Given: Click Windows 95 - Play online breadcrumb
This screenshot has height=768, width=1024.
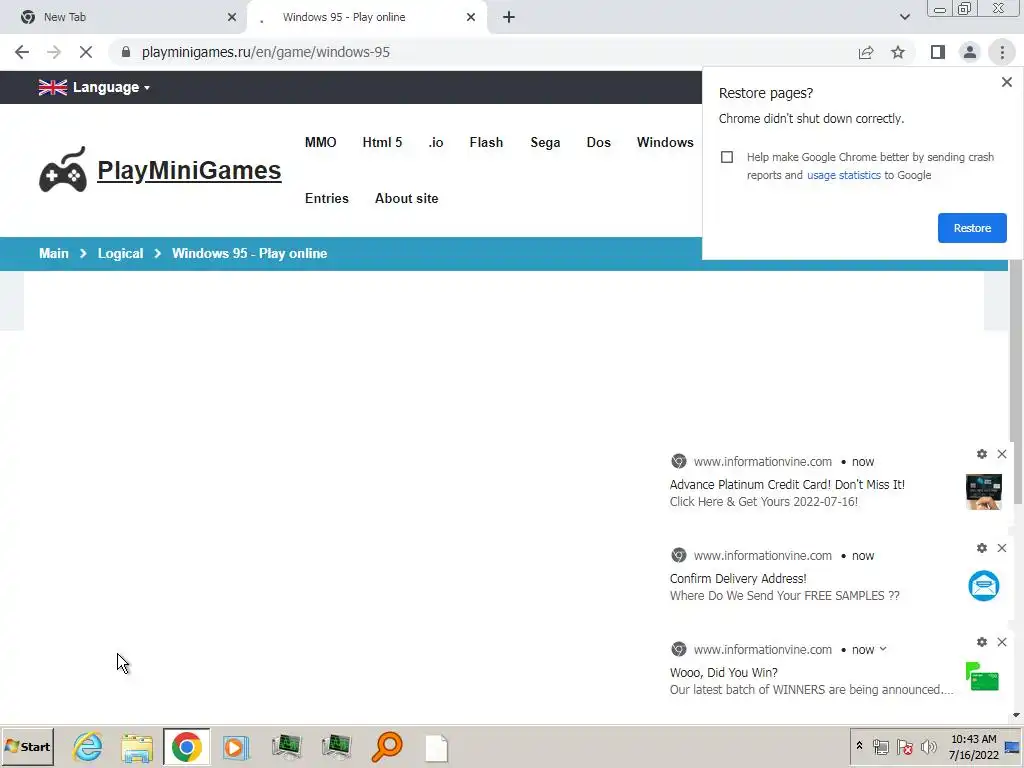Looking at the screenshot, I should click(x=249, y=253).
